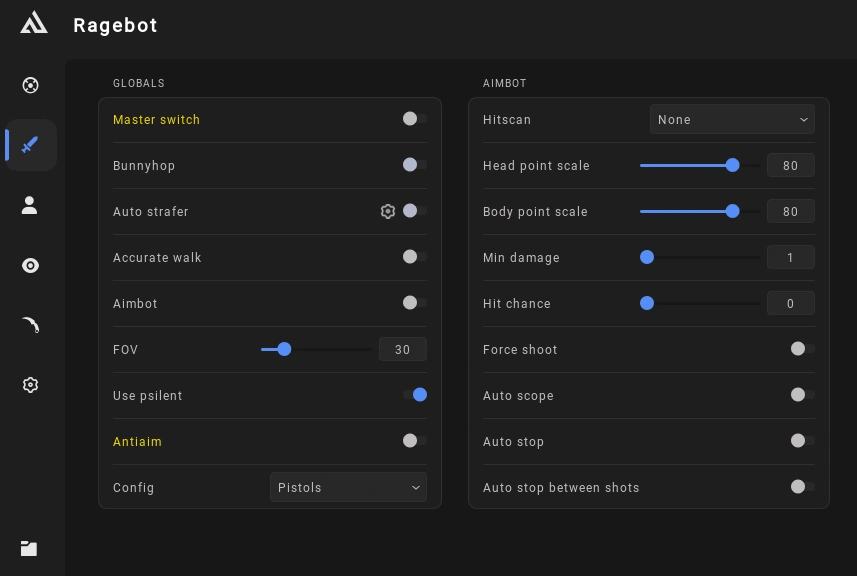Open the lifebuoy-shaped sidebar section
Viewport: 857px width, 576px height.
coord(31,85)
